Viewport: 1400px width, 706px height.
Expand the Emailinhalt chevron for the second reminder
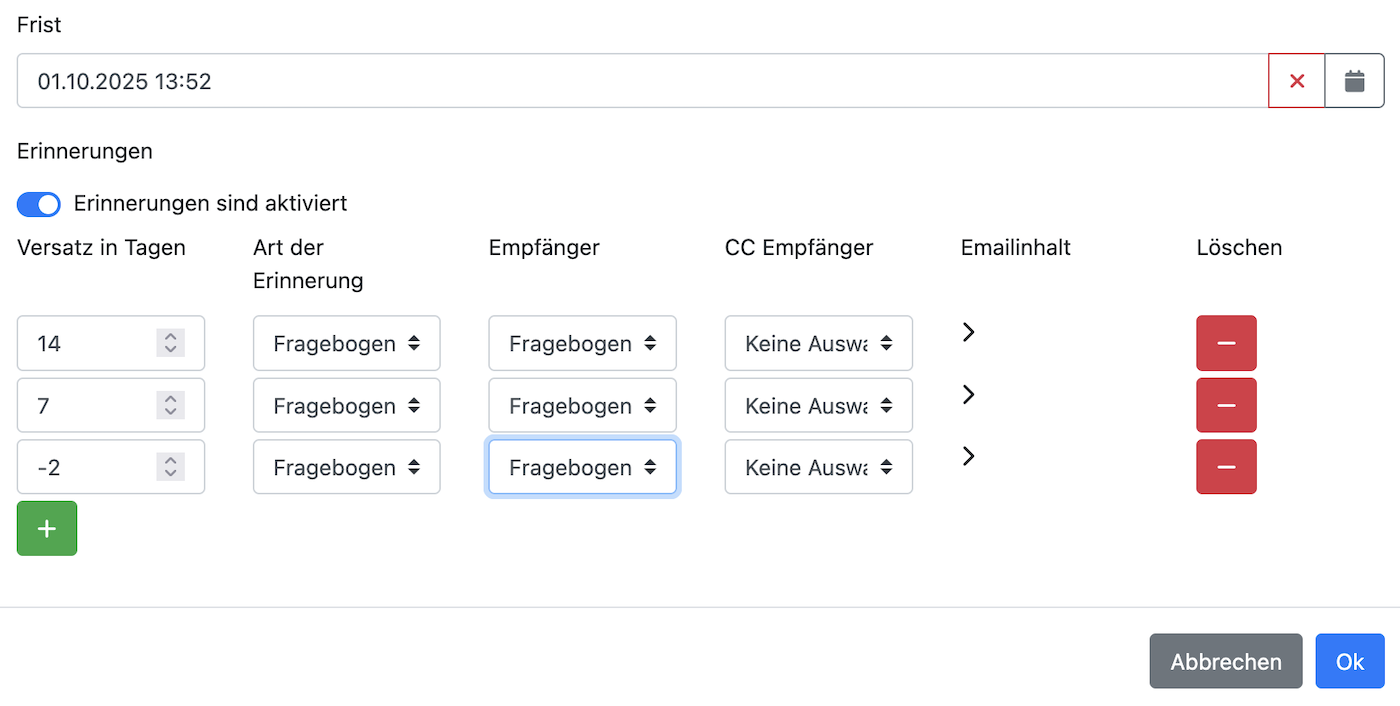967,393
